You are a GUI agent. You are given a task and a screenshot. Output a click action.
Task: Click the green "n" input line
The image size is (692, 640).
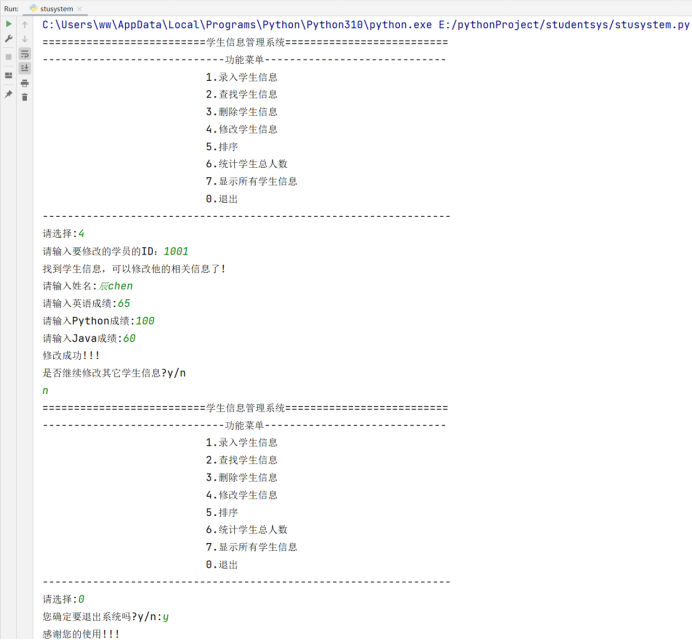click(45, 391)
